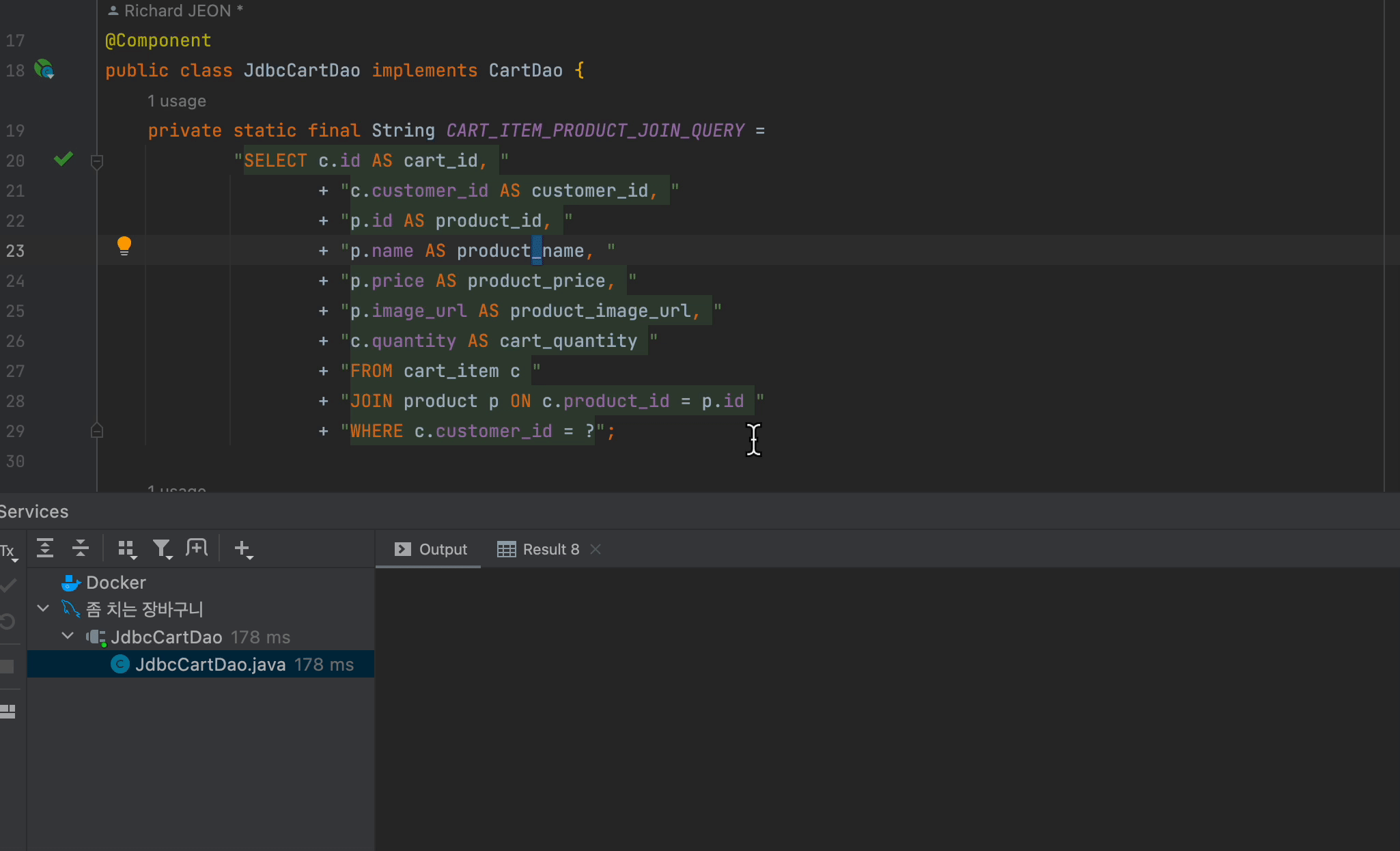Click the Add Service plus icon
This screenshot has height=851, width=1400.
(x=243, y=549)
